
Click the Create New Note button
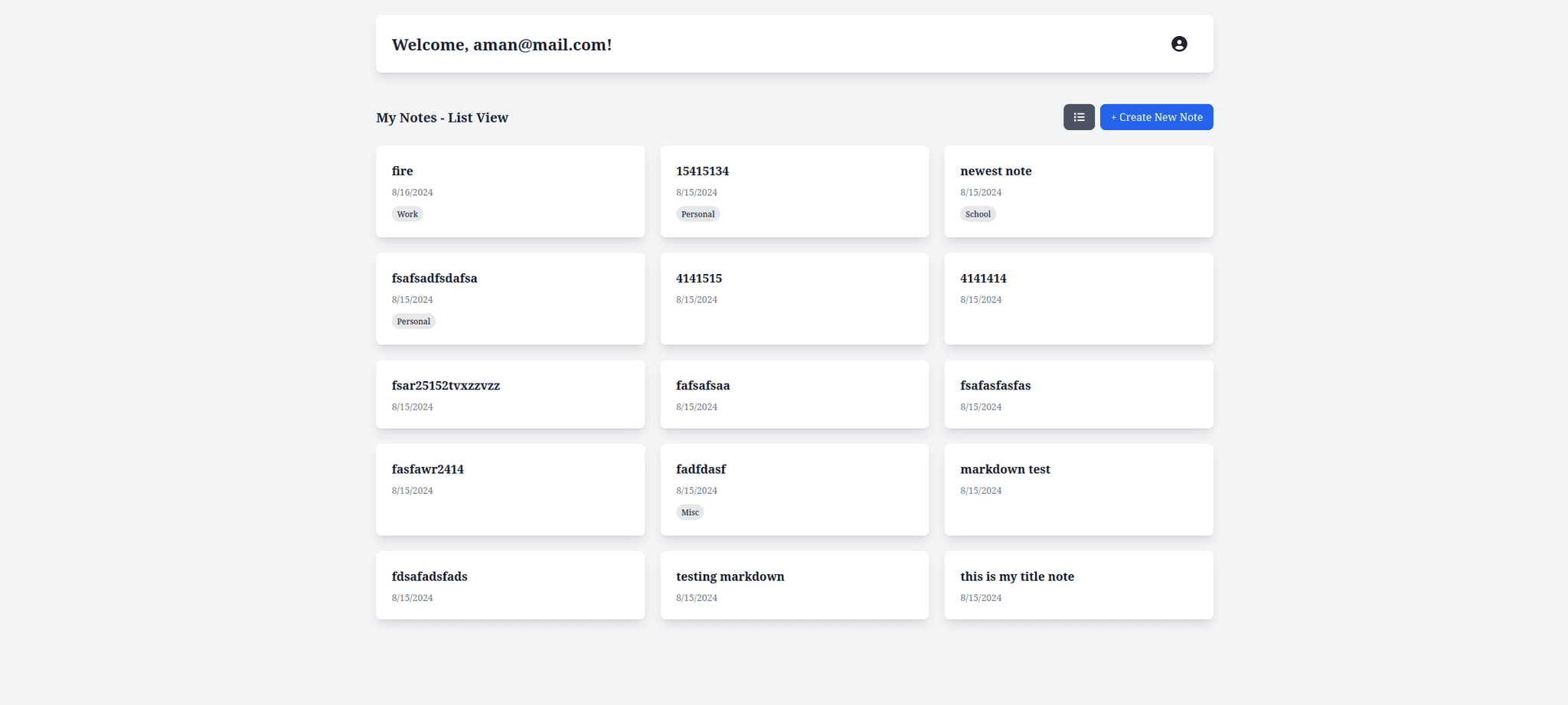(1156, 117)
